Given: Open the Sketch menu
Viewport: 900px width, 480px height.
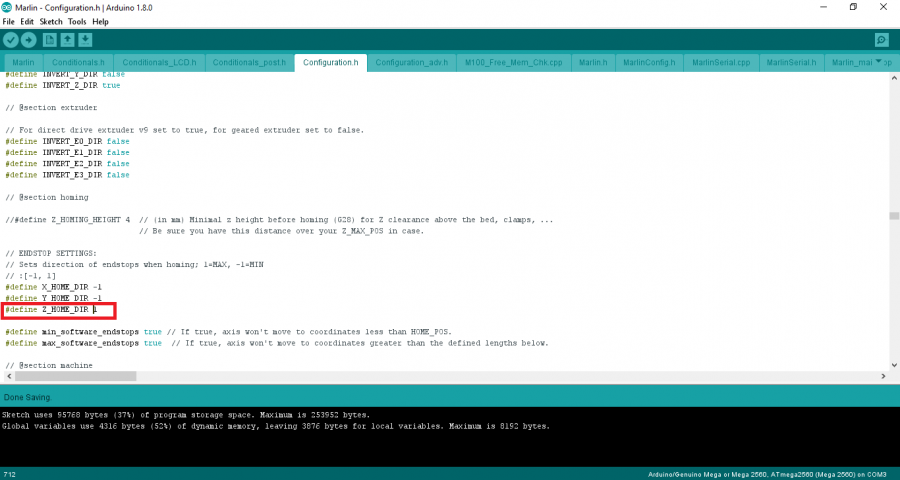Looking at the screenshot, I should (x=50, y=21).
